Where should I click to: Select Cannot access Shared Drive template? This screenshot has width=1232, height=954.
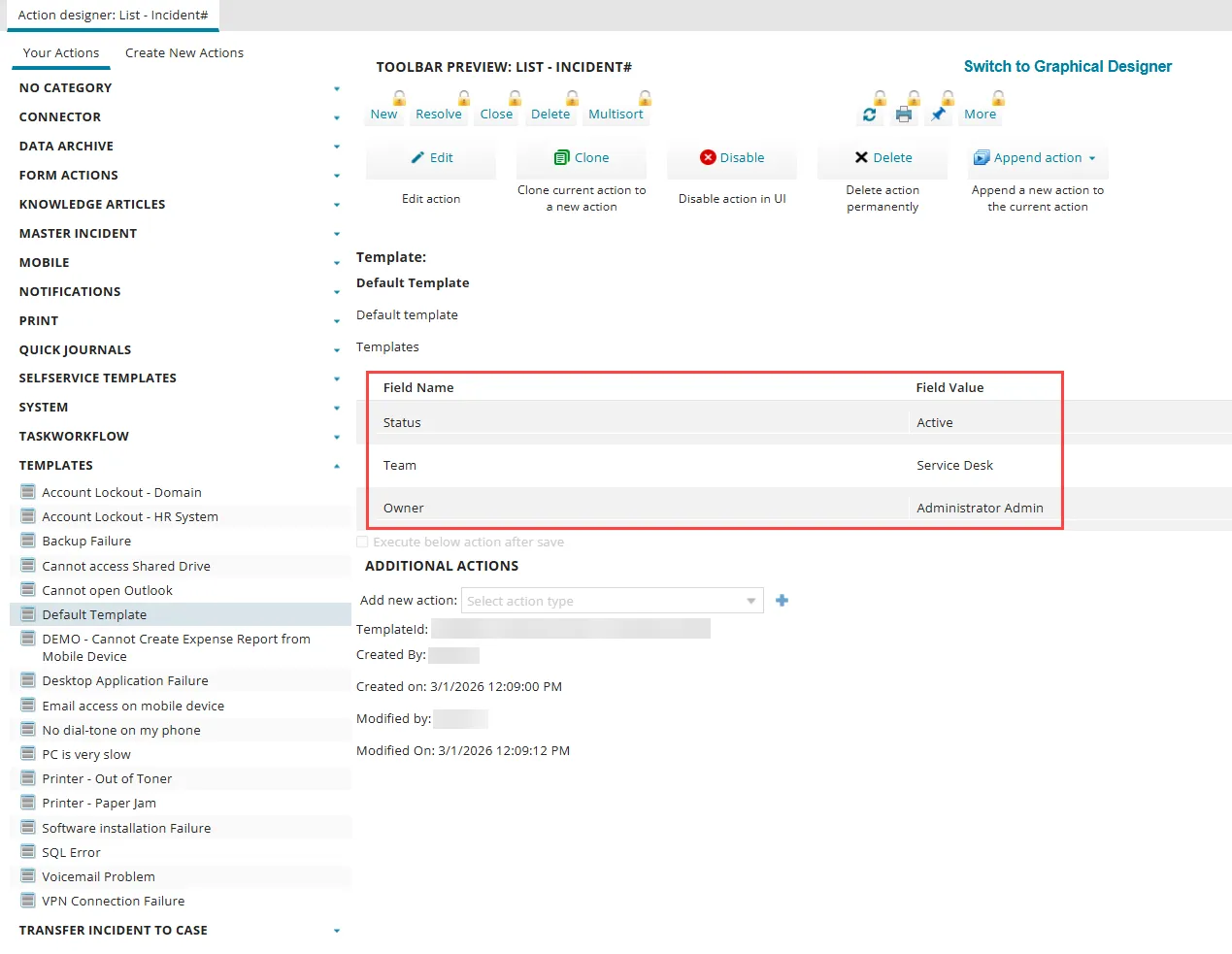coord(126,567)
